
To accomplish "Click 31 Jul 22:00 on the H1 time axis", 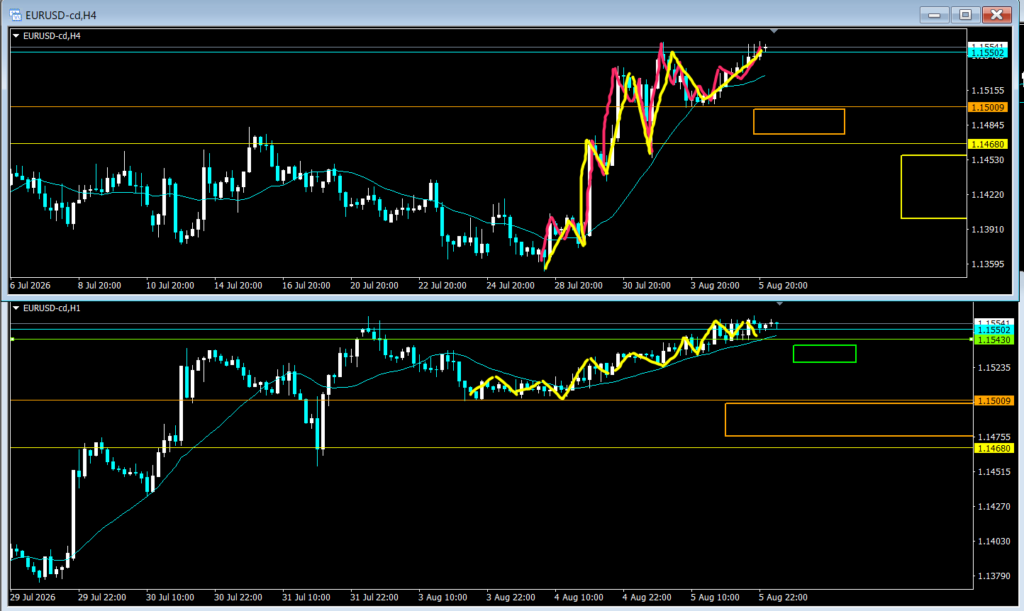I will pos(374,597).
